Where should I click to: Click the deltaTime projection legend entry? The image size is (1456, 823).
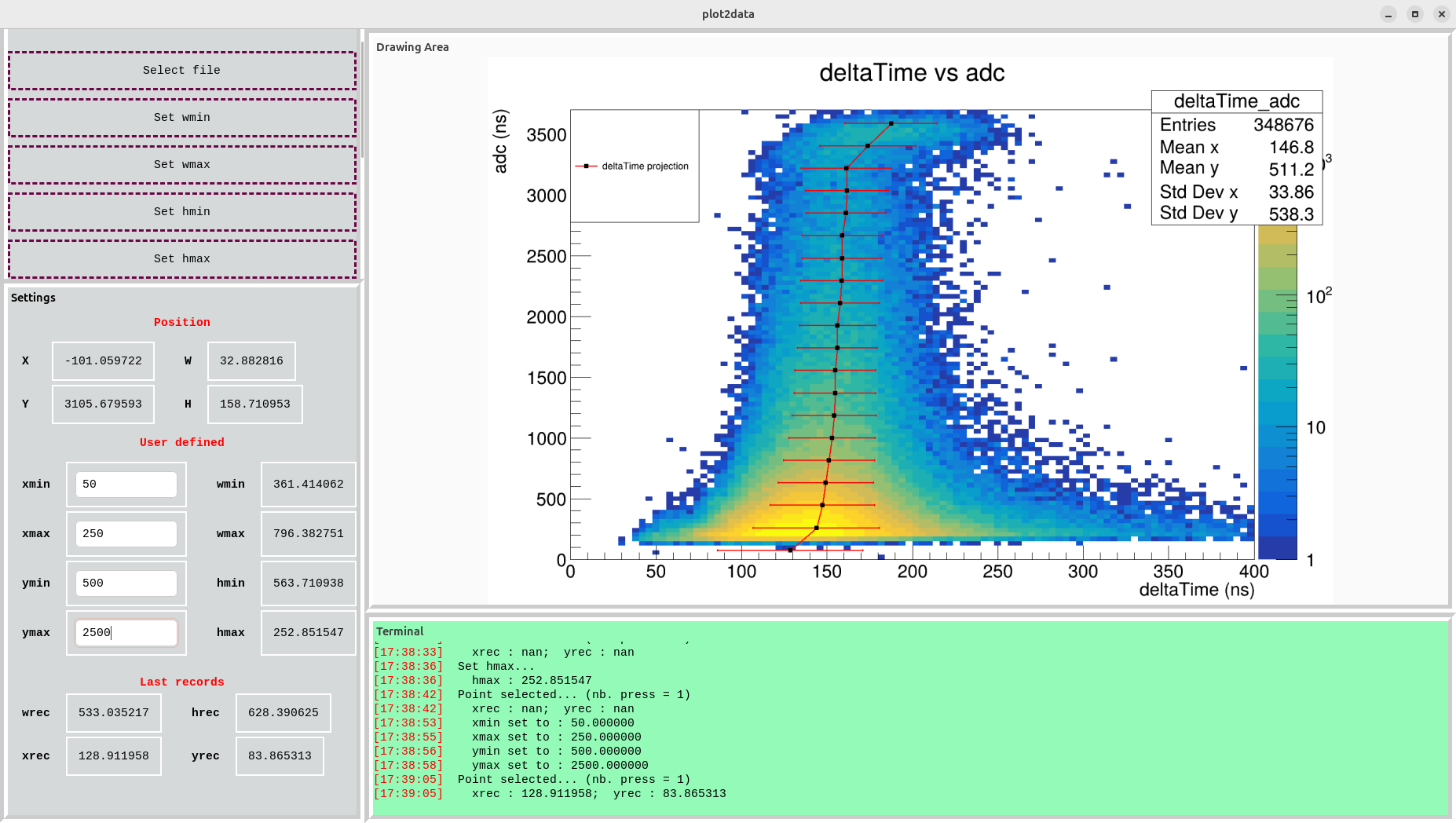tap(633, 166)
